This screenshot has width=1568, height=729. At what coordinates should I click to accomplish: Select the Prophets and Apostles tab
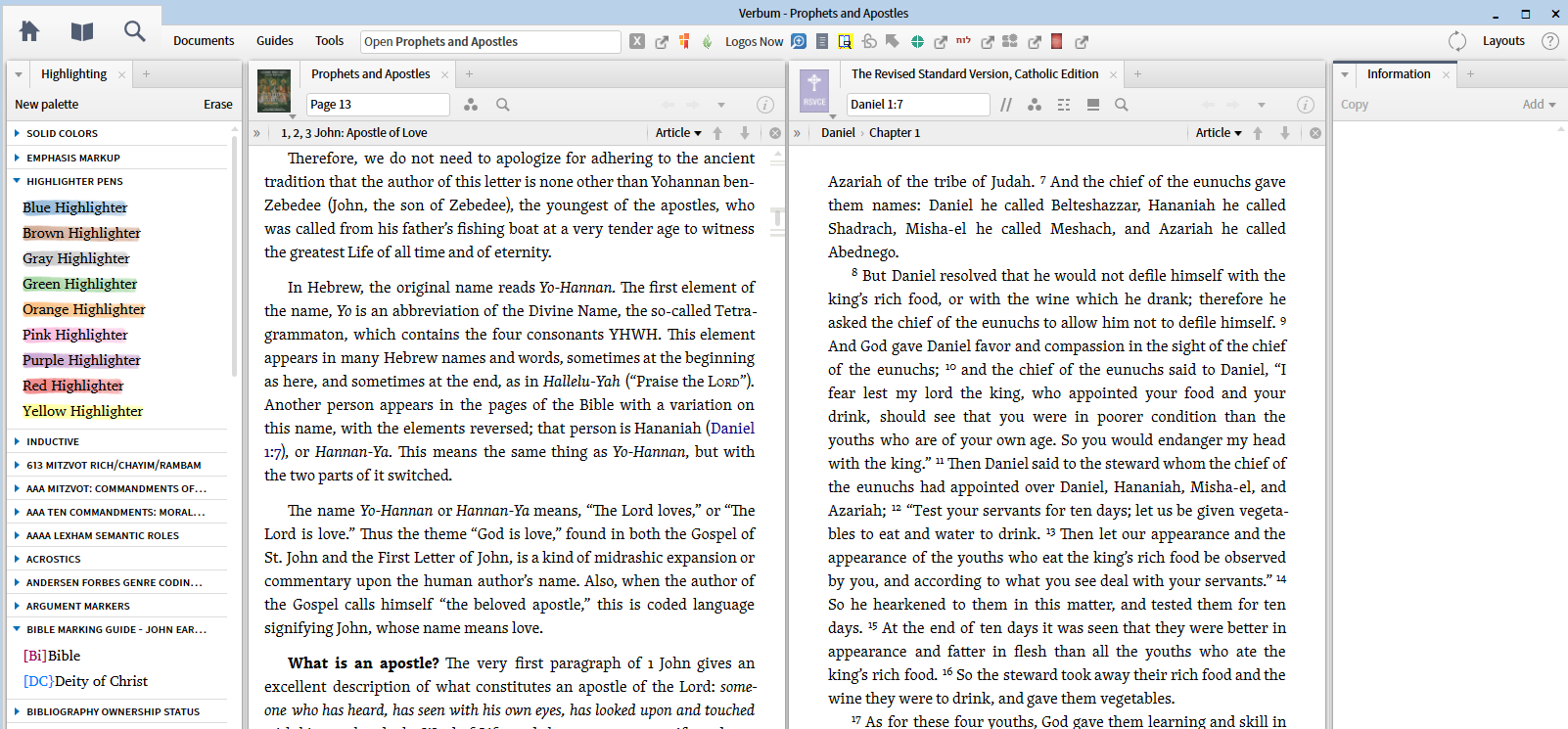pyautogui.click(x=370, y=74)
